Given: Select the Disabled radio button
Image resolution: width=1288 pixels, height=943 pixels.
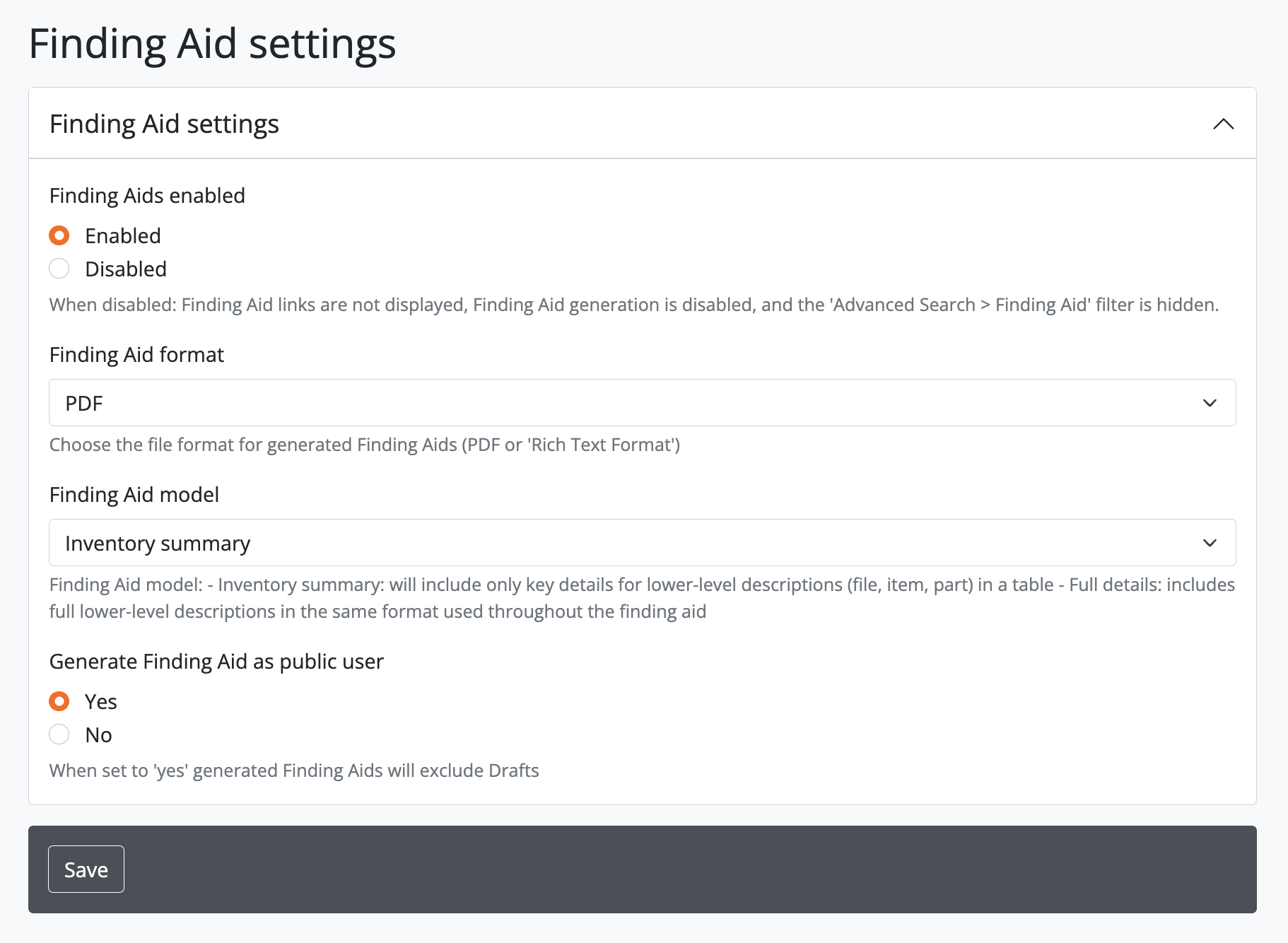Looking at the screenshot, I should (59, 269).
